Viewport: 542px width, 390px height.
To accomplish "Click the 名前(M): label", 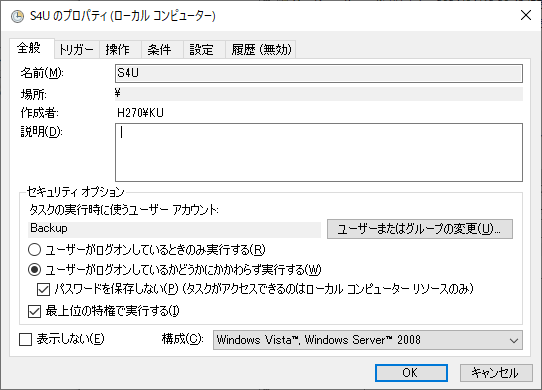I will pyautogui.click(x=42, y=73).
